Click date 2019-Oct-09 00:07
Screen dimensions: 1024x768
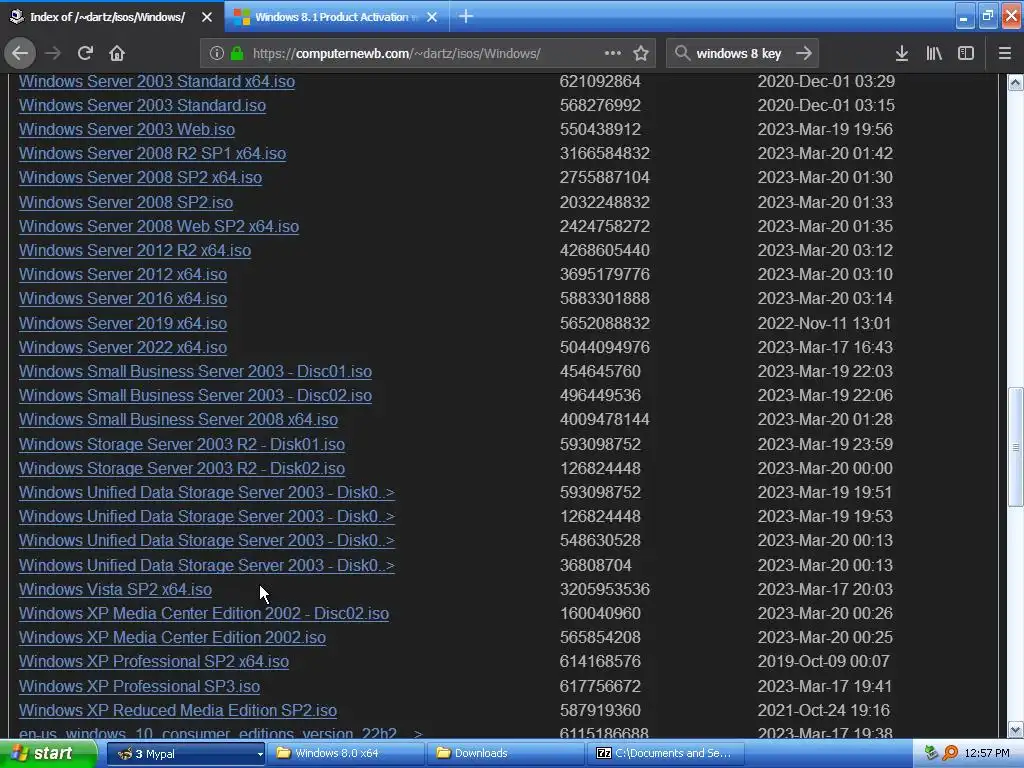tap(824, 662)
